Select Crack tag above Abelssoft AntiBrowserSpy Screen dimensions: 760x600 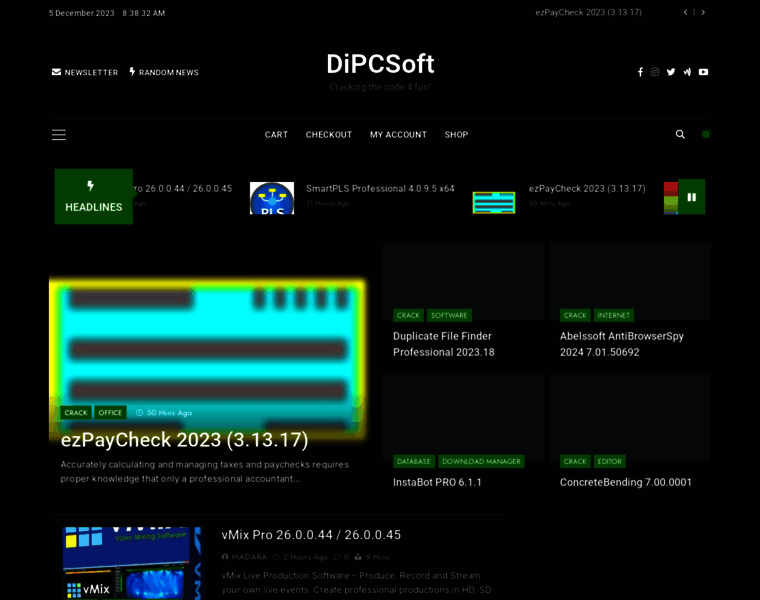[x=575, y=315]
